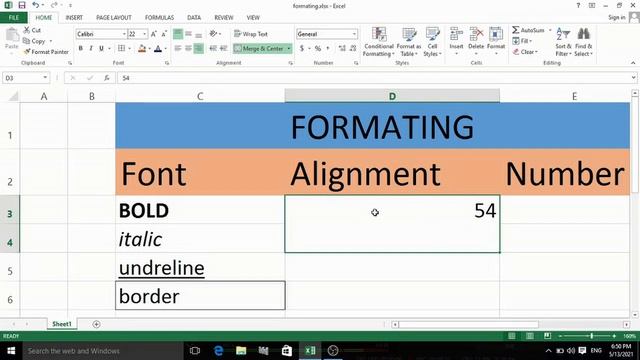640x360 pixels.
Task: Apply Percent Style to the cell
Action: point(318,48)
